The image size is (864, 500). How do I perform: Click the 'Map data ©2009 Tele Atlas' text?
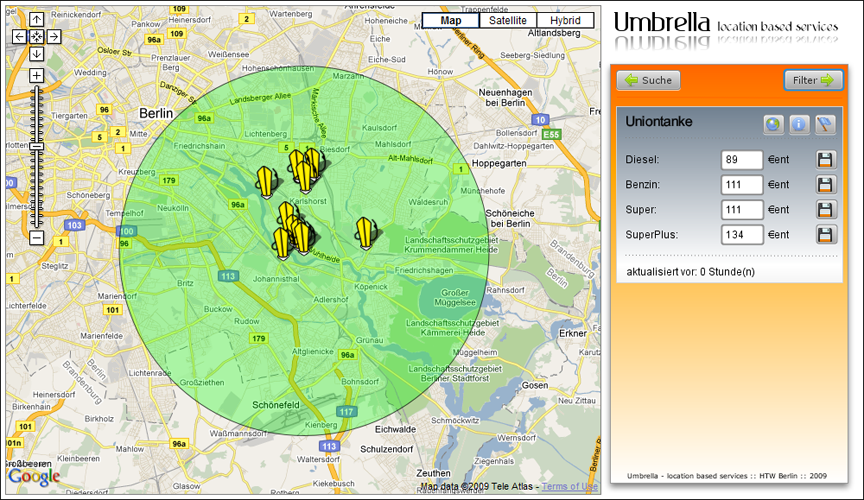pyautogui.click(x=477, y=486)
